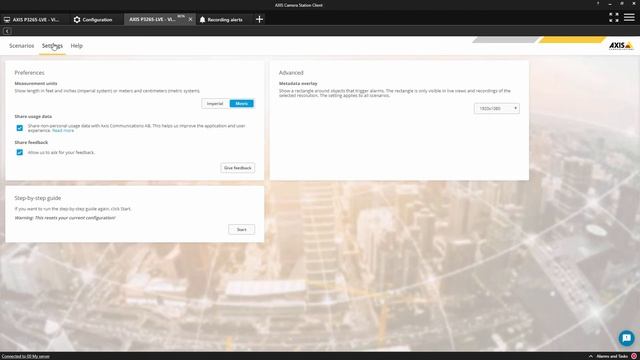Image resolution: width=640 pixels, height=360 pixels.
Task: Close the active AXIS P3265-LVE tab
Action: point(190,20)
